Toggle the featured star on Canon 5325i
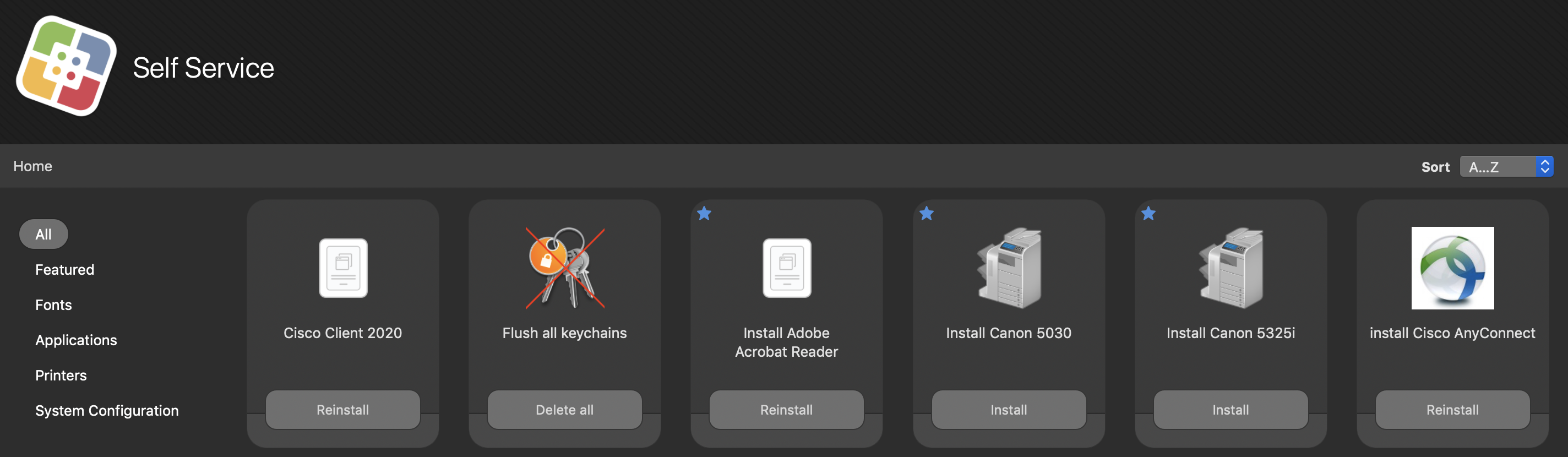This screenshot has height=457, width=1568. [1148, 214]
